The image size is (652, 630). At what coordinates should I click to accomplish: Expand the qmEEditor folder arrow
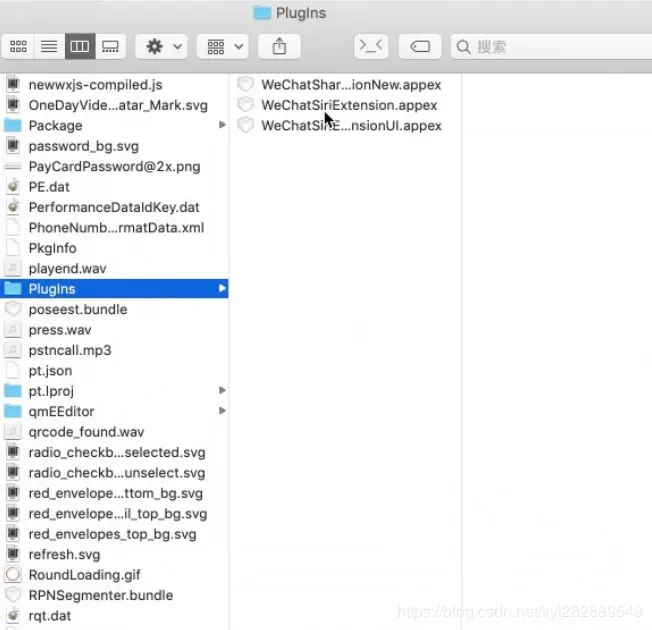pyautogui.click(x=222, y=410)
